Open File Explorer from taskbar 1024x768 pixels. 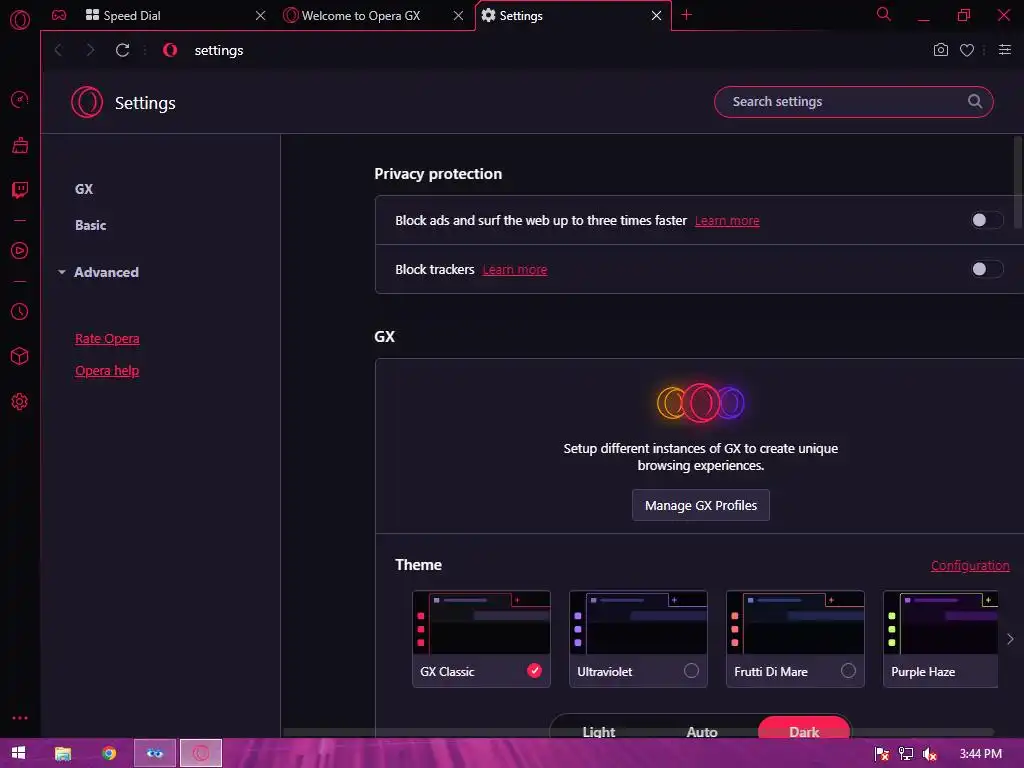(x=63, y=753)
